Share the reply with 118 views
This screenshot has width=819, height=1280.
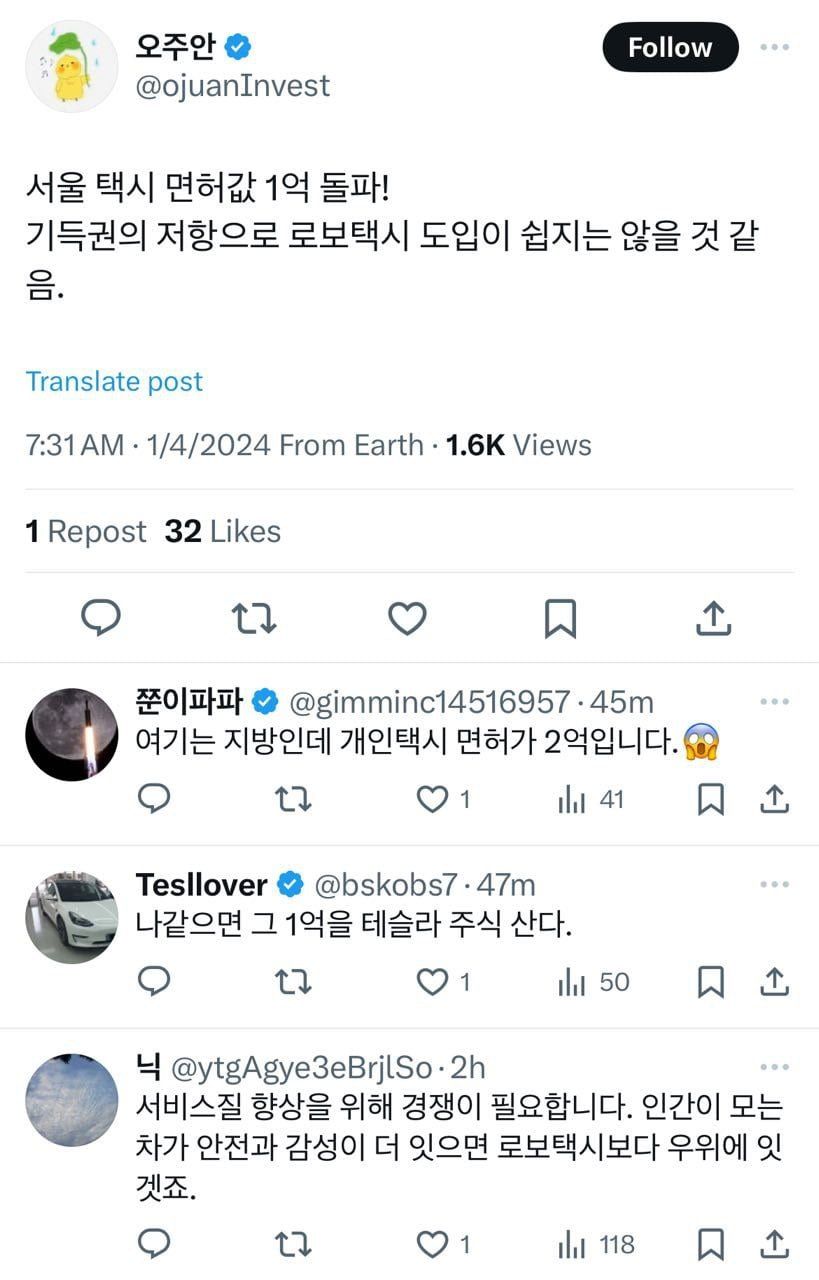[775, 1244]
